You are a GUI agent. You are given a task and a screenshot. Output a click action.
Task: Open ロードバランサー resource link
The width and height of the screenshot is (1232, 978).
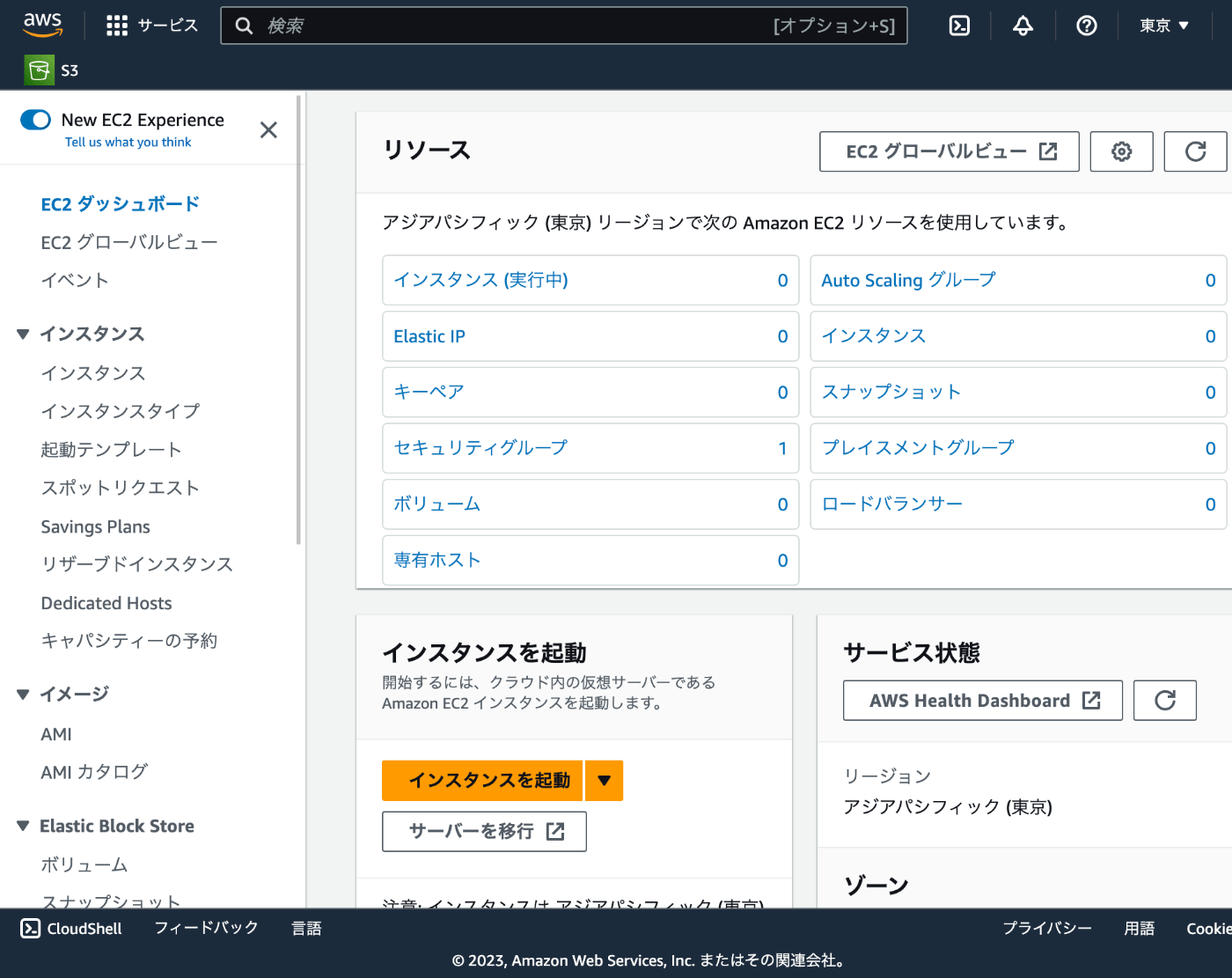(892, 504)
